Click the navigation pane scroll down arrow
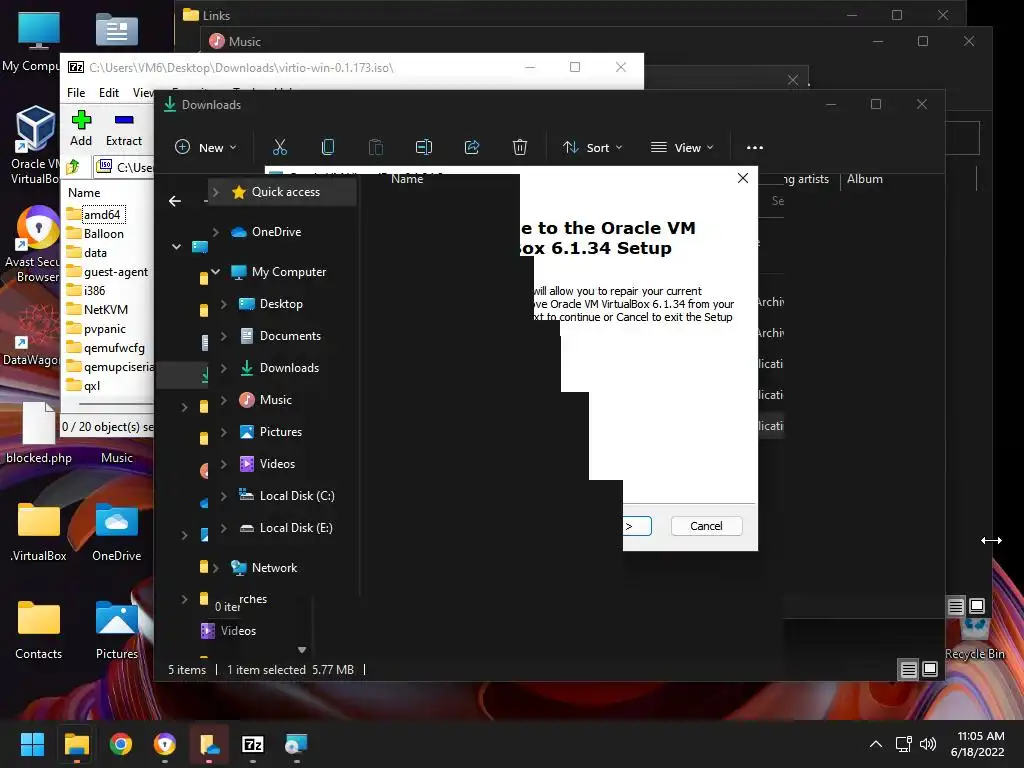1024x768 pixels. tap(302, 650)
